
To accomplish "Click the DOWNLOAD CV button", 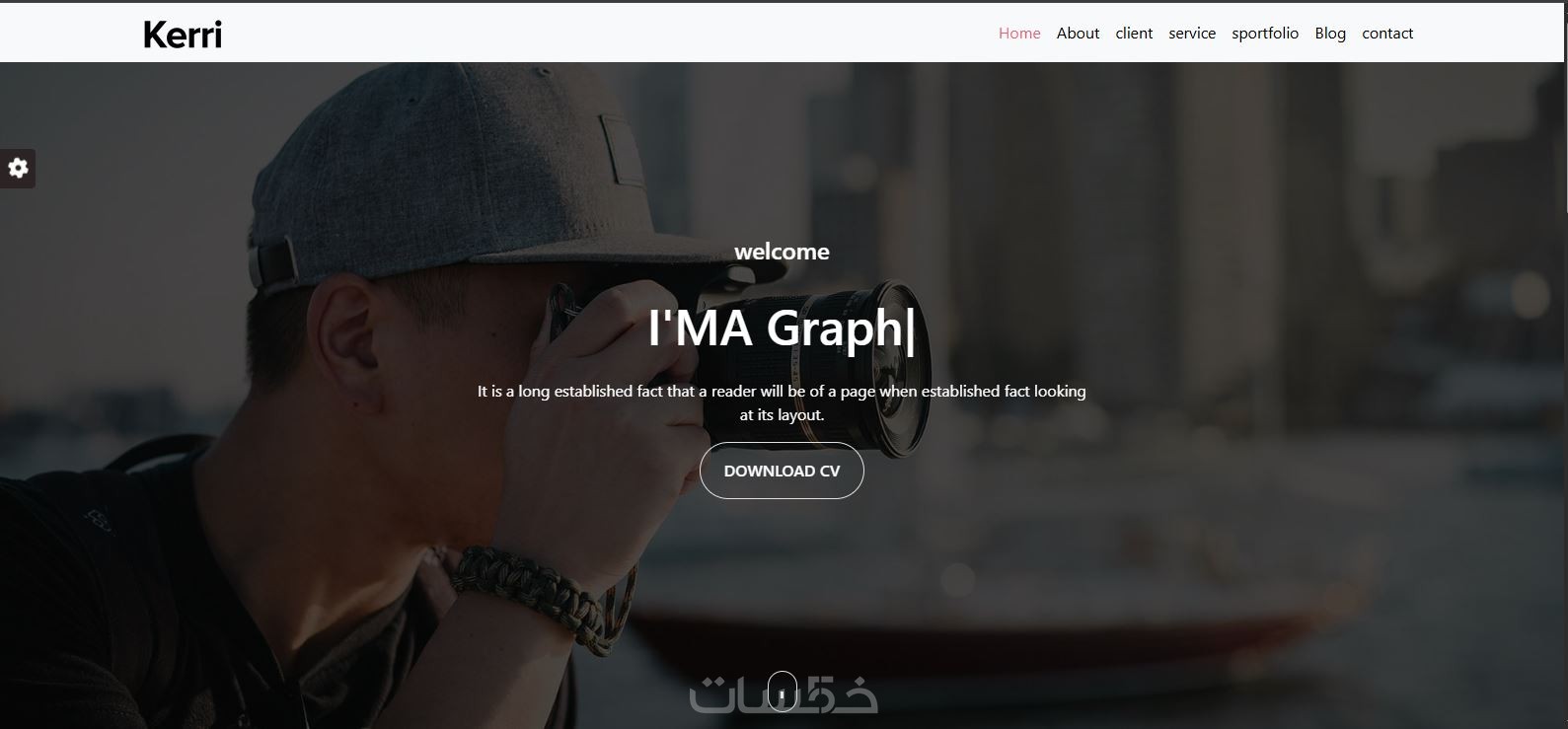I will point(782,472).
